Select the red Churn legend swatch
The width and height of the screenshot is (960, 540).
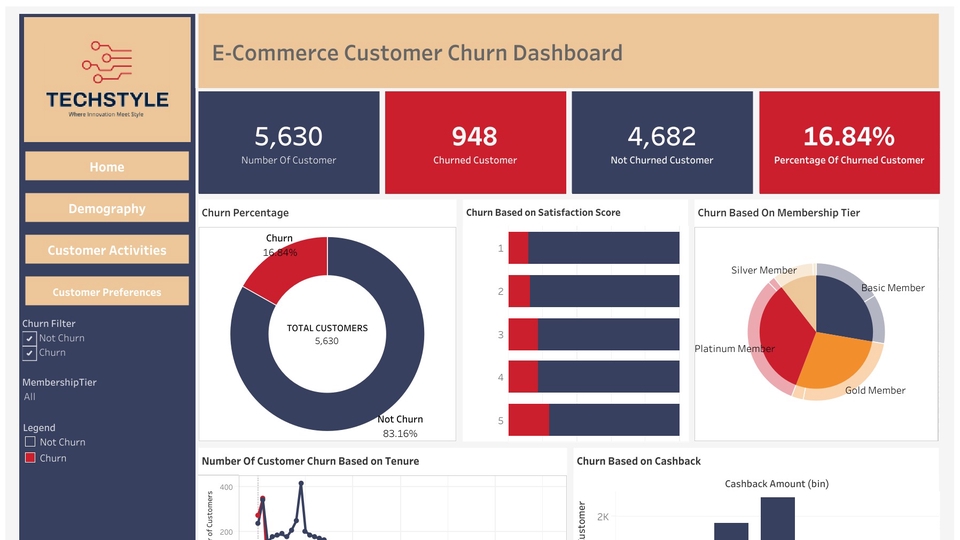pos(30,457)
